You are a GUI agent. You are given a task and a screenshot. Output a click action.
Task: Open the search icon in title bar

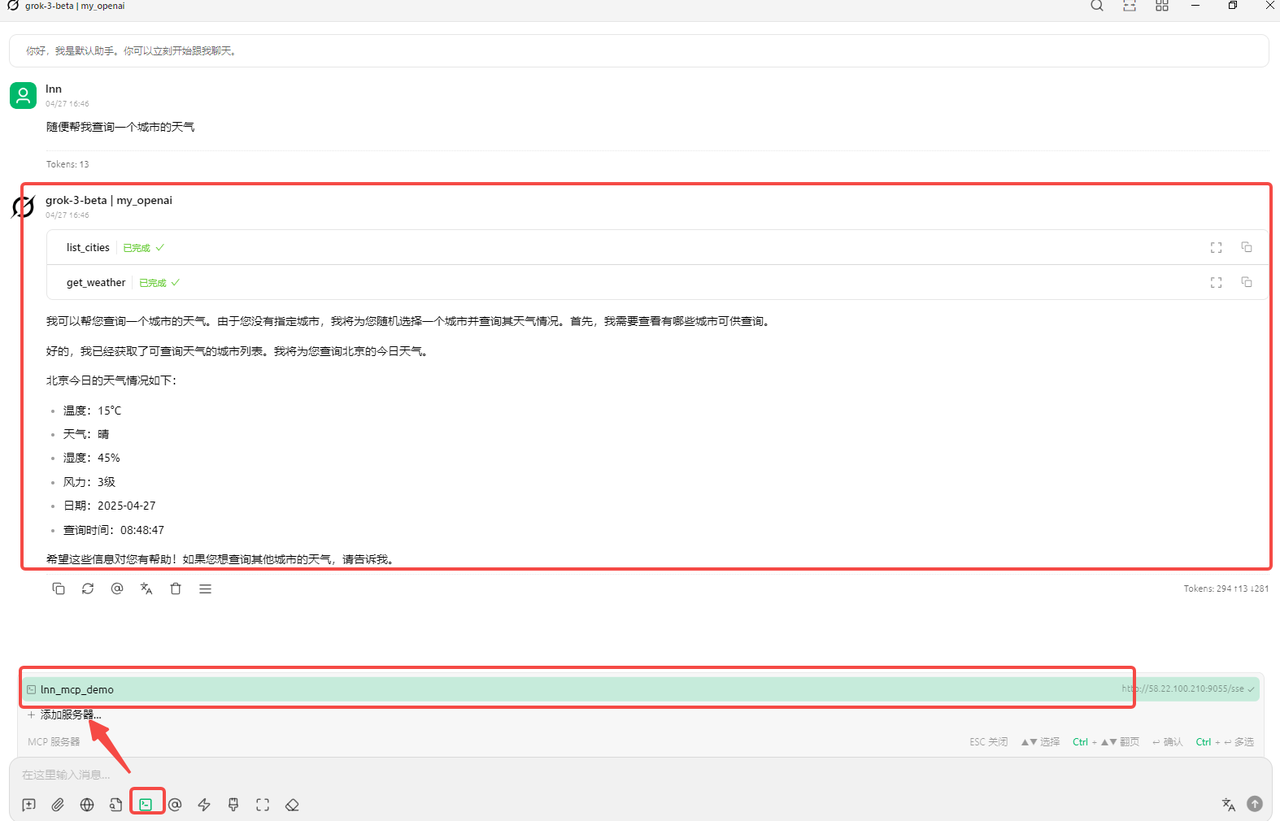tap(1097, 6)
